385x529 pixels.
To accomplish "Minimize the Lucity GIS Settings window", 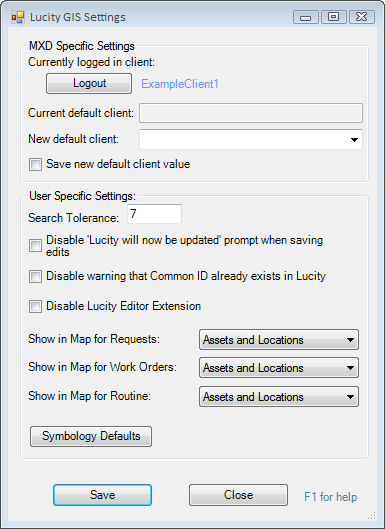I will pyautogui.click(x=306, y=17).
